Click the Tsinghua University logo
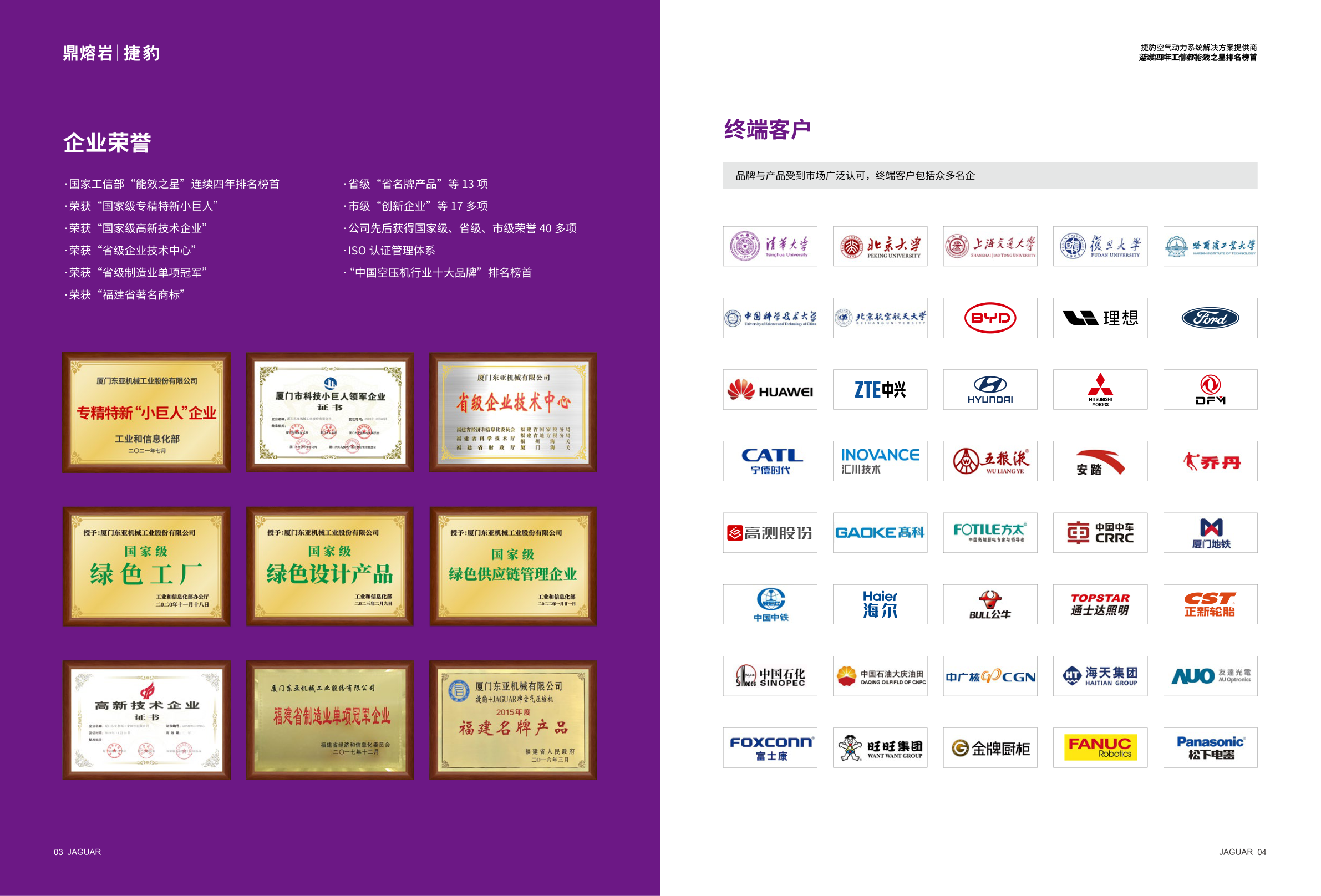 (770, 246)
